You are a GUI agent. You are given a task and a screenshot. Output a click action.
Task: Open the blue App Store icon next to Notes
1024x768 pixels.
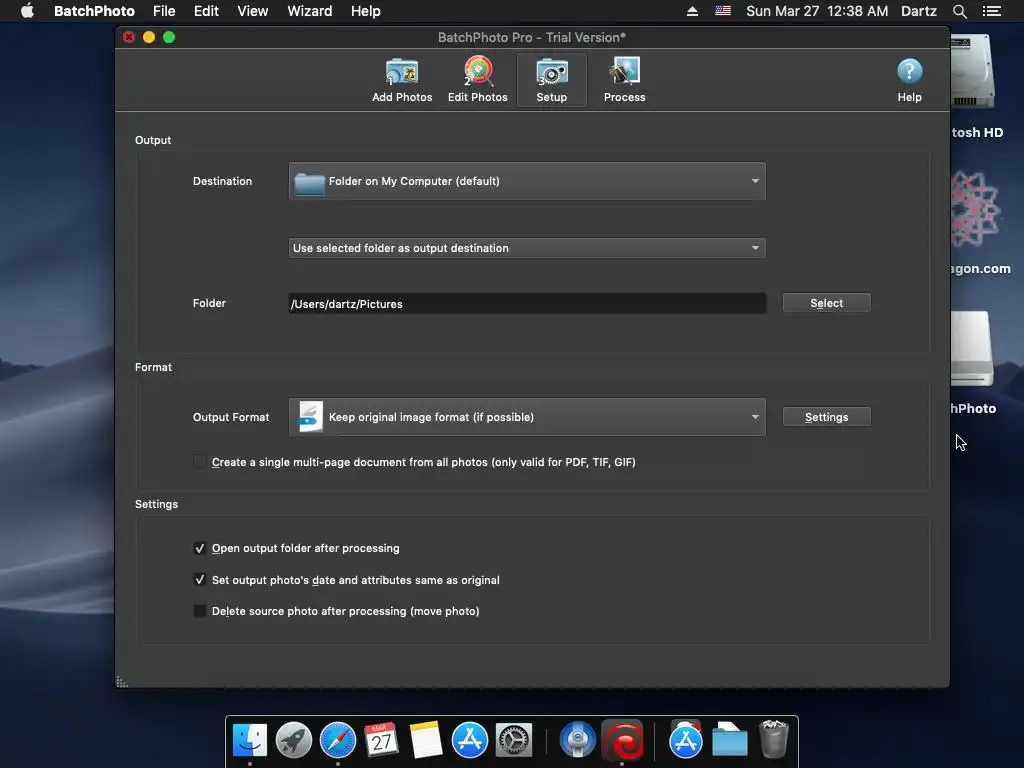[x=470, y=741]
